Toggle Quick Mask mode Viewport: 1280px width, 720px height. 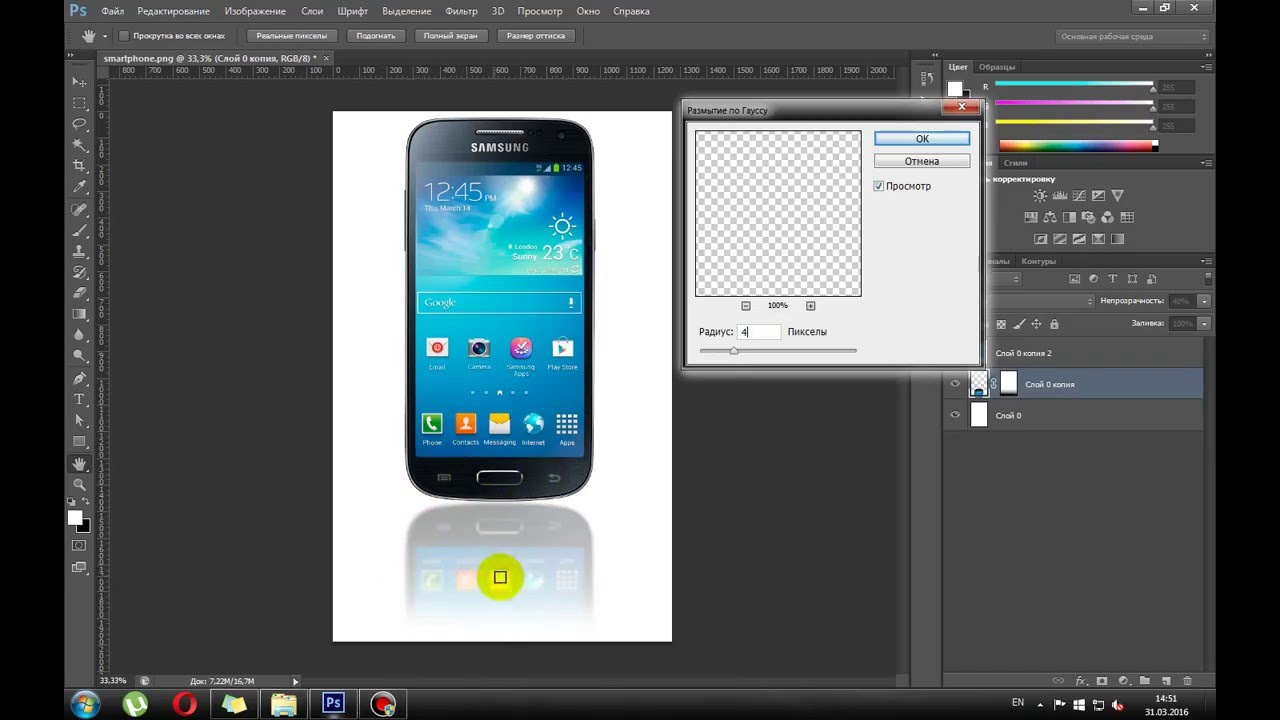click(79, 546)
